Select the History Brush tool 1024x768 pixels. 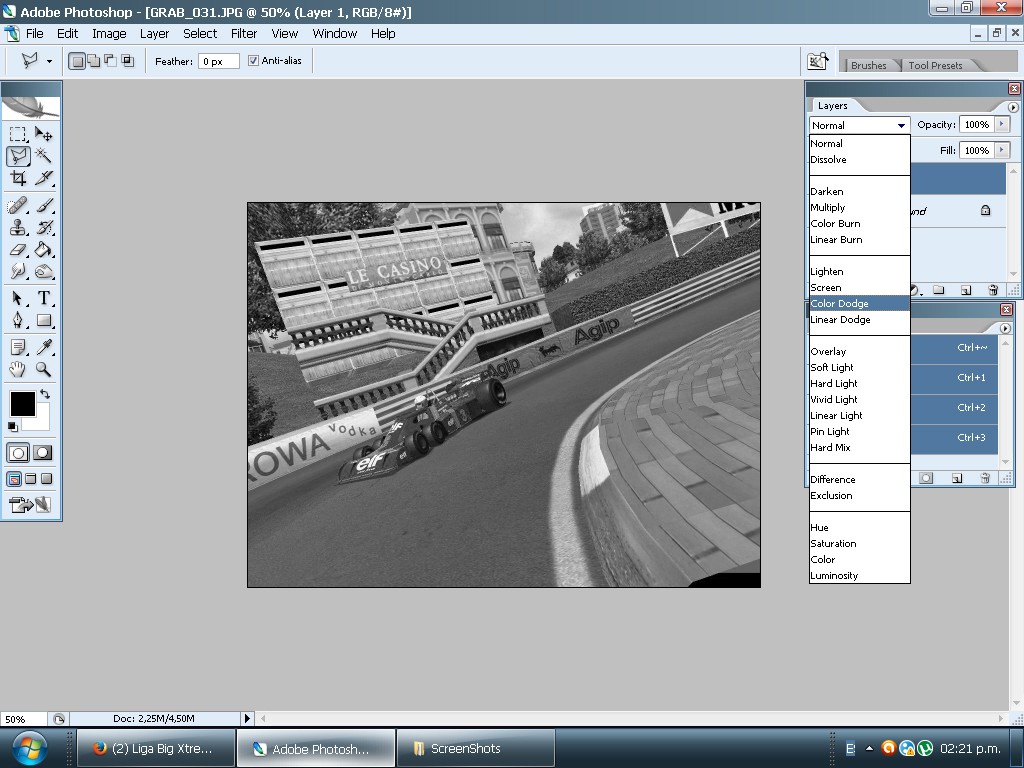44,227
